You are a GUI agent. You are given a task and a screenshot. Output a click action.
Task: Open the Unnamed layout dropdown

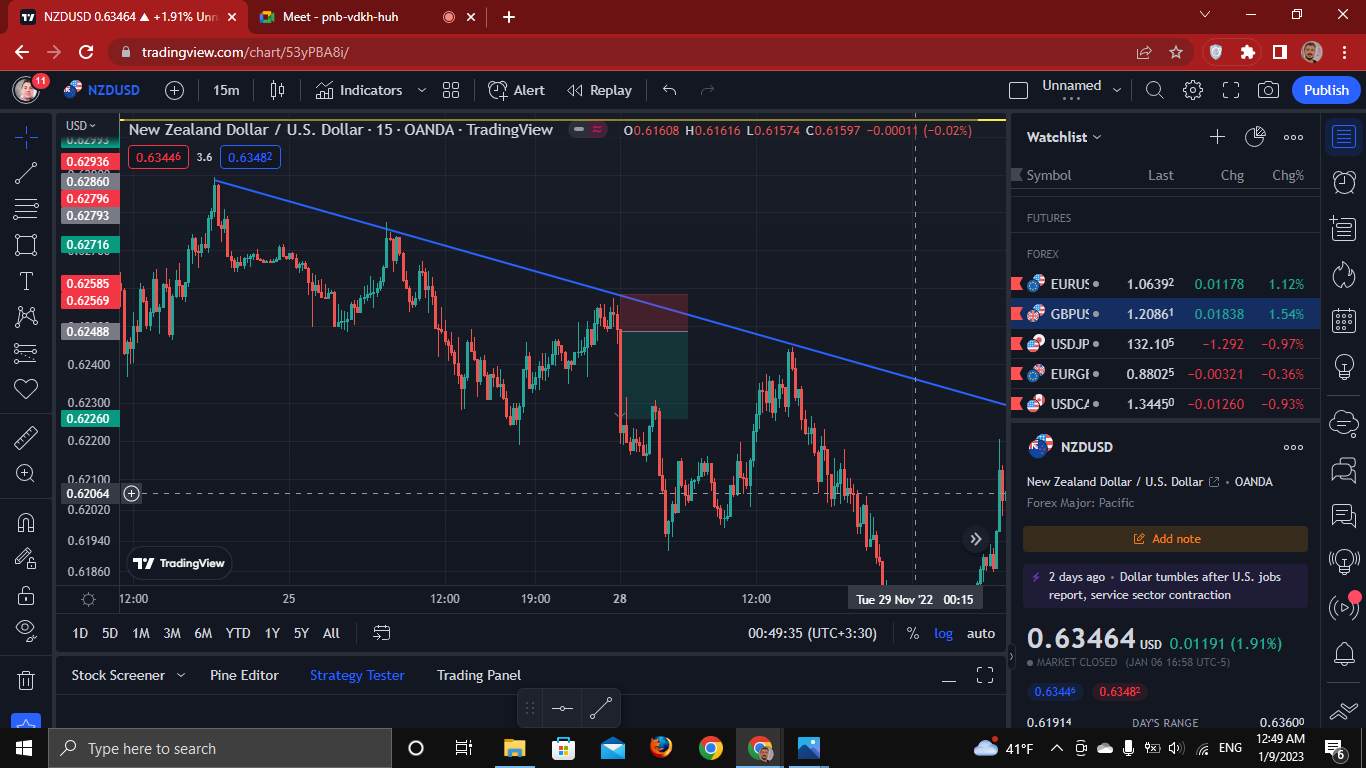click(1081, 90)
